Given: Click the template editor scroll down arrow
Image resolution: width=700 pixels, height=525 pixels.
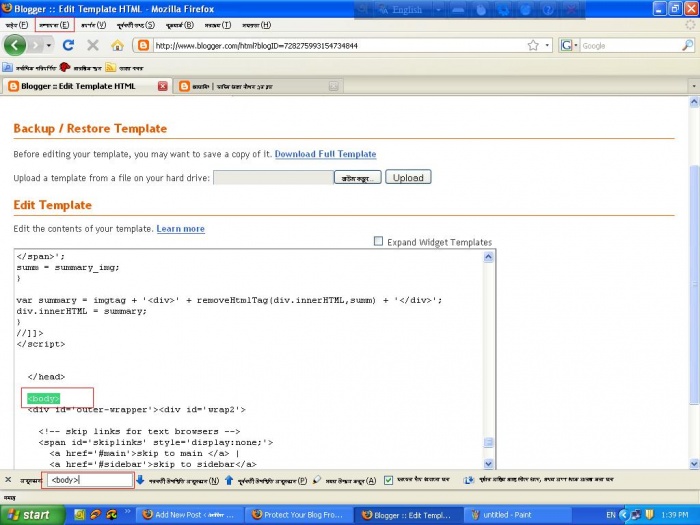Looking at the screenshot, I should pyautogui.click(x=488, y=463).
